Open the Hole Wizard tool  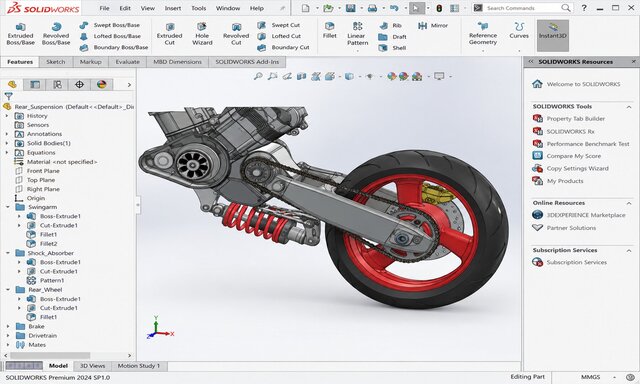pyautogui.click(x=202, y=33)
